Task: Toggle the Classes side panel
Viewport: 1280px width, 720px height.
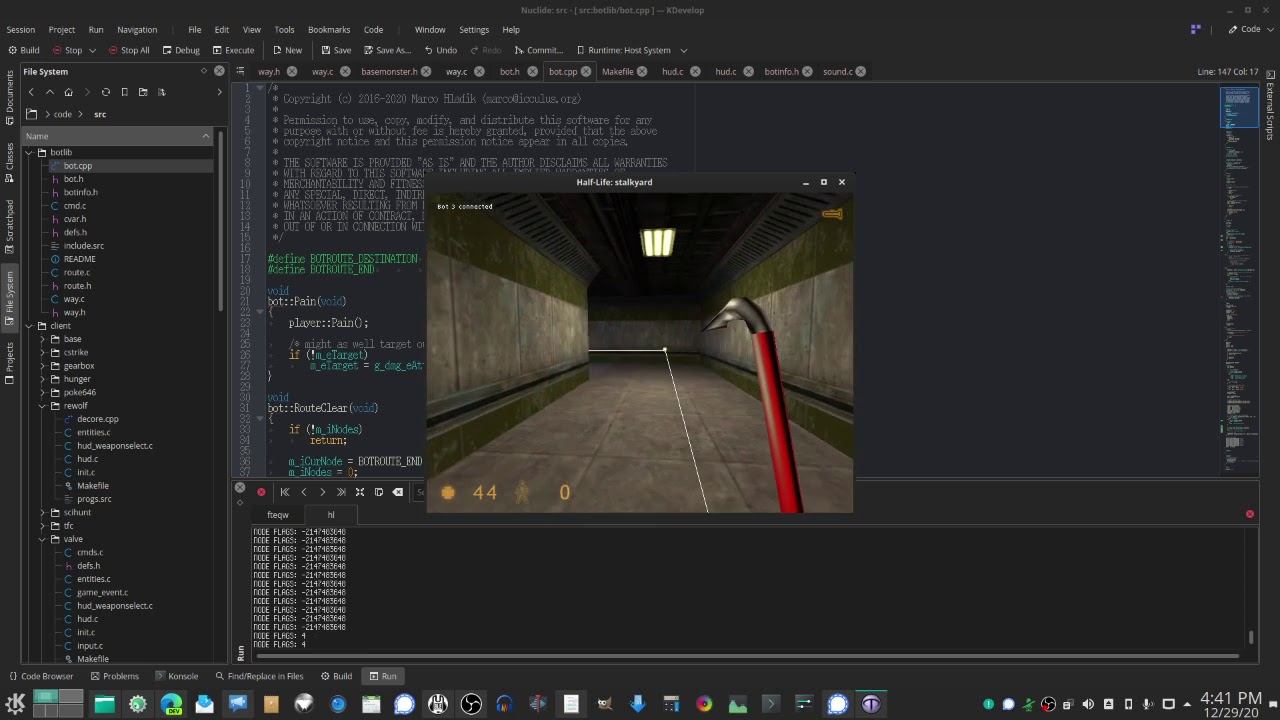Action: 9,164
